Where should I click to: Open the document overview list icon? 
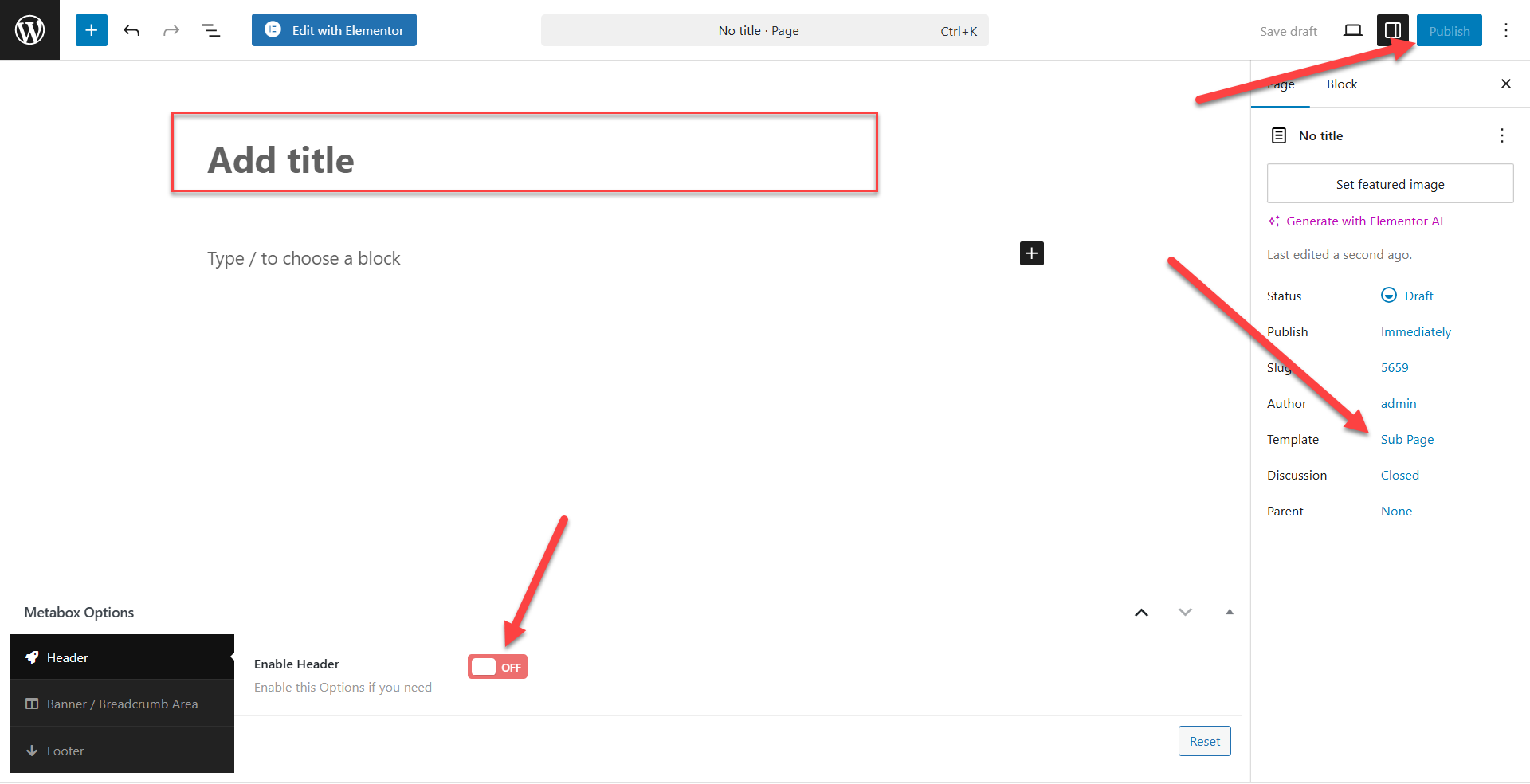[211, 30]
